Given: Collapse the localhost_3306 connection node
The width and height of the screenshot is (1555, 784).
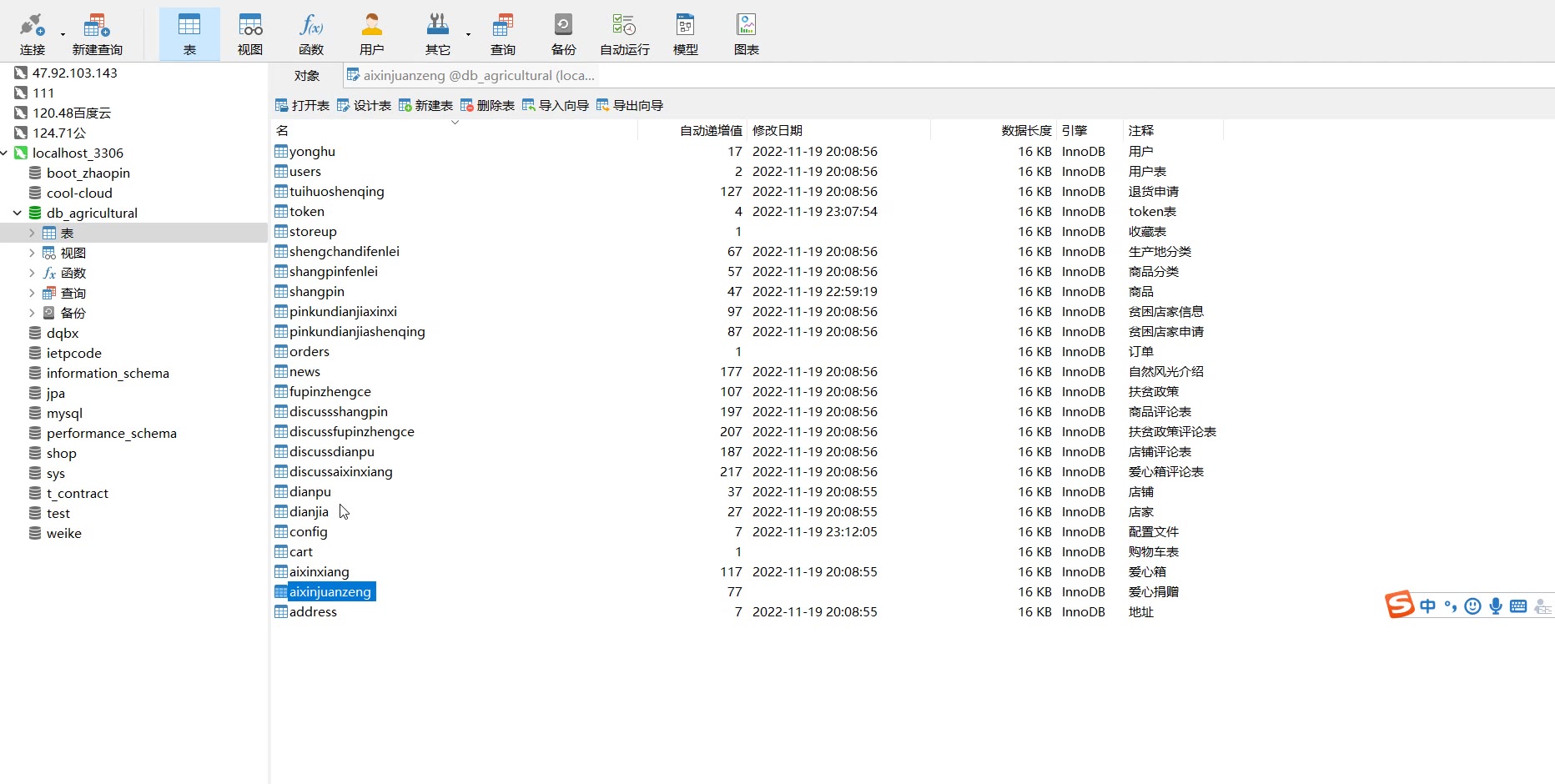Looking at the screenshot, I should click(x=4, y=153).
